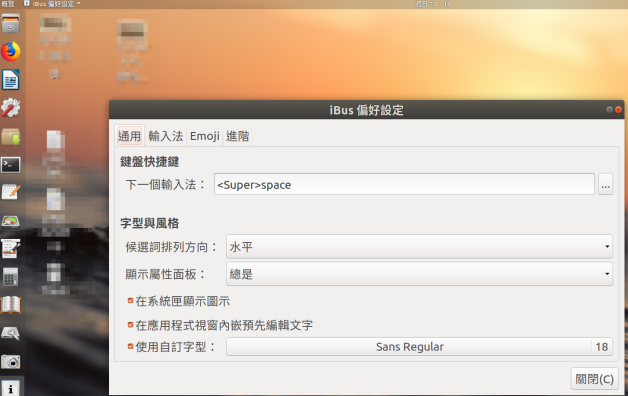This screenshot has height=396, width=628.
Task: Disable the 使用自訂字型 checkbox
Action: point(131,346)
